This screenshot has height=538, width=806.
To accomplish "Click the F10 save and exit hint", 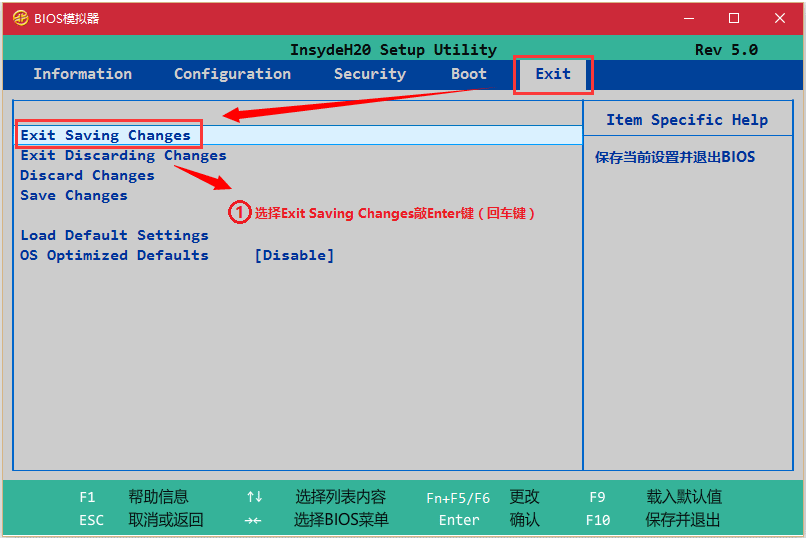I will (x=598, y=520).
